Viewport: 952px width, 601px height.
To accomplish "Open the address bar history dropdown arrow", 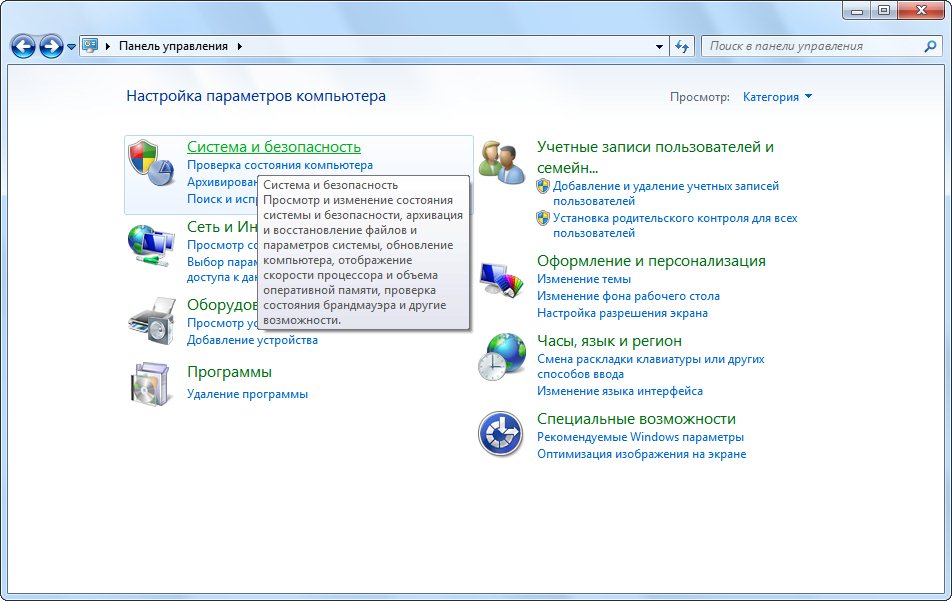I will tap(659, 46).
